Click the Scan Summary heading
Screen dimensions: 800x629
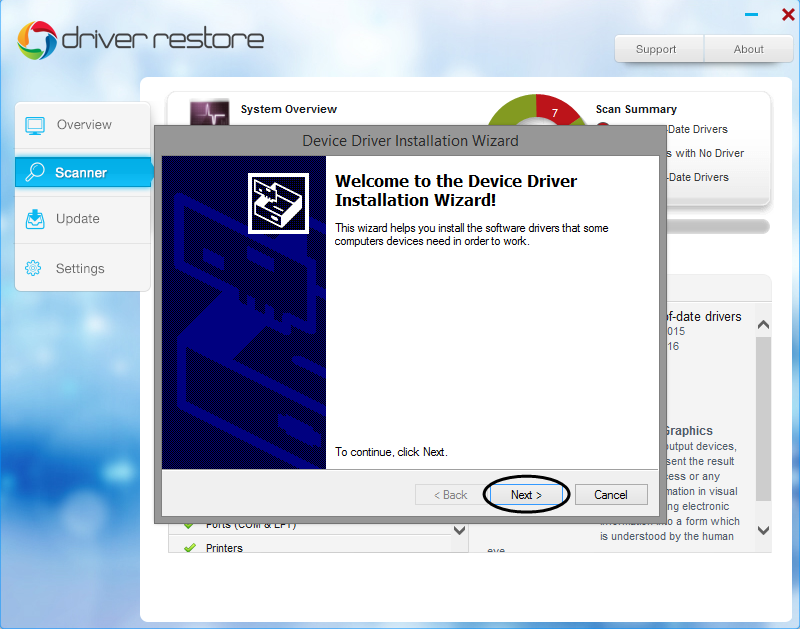(x=636, y=109)
